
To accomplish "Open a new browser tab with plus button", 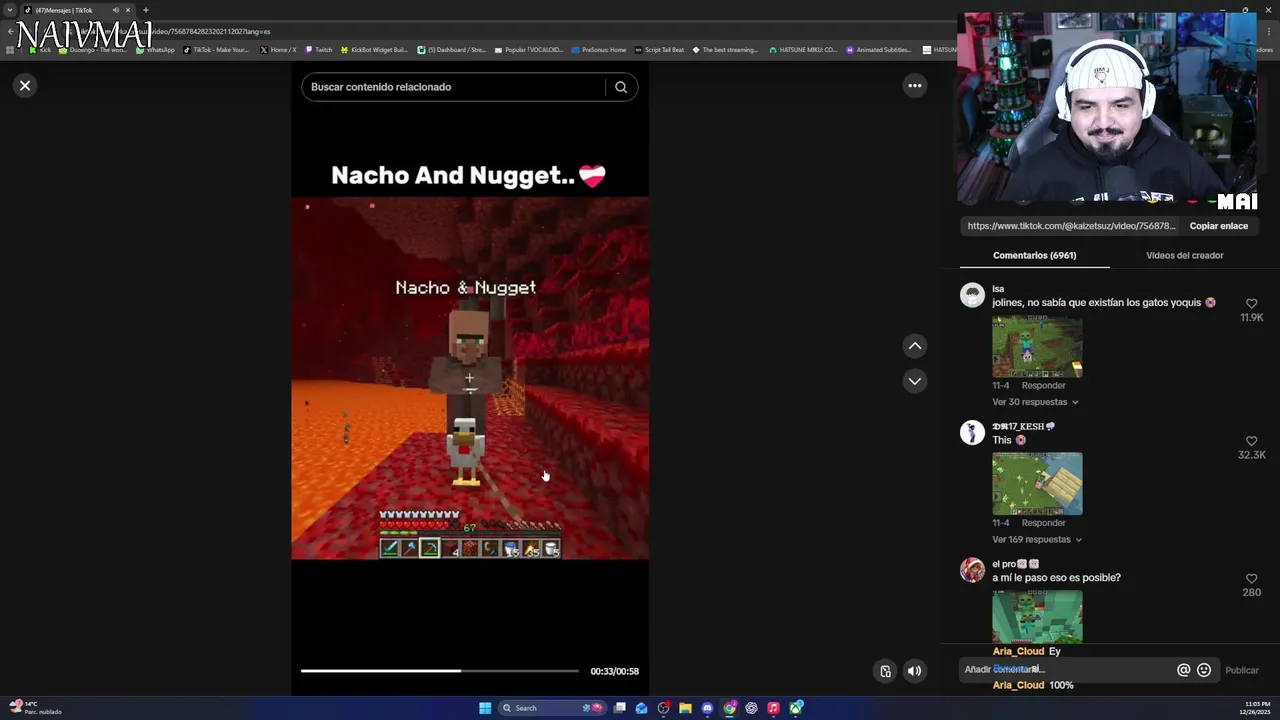I will [145, 10].
